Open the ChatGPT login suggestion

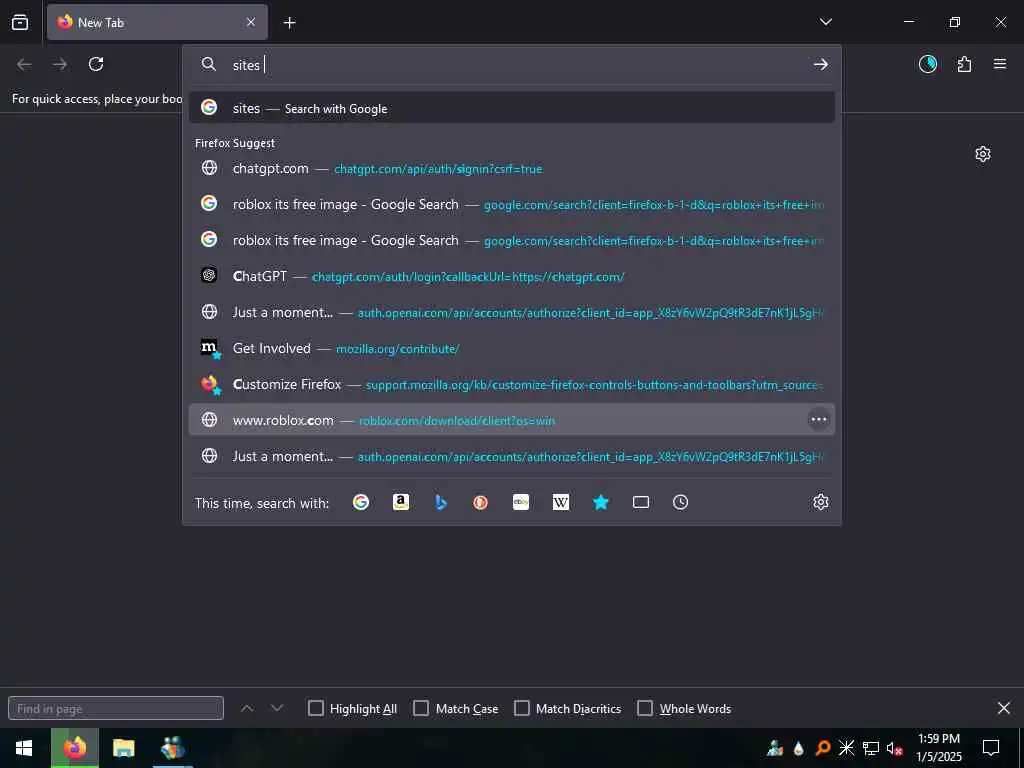pyautogui.click(x=511, y=276)
